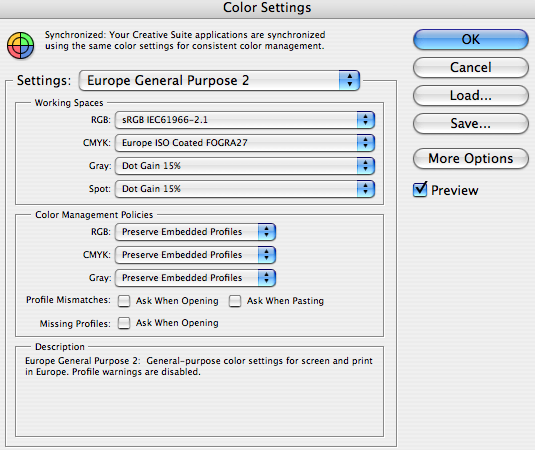
Task: Open the Gray working space Dot Gain dropdown
Action: pos(245,166)
